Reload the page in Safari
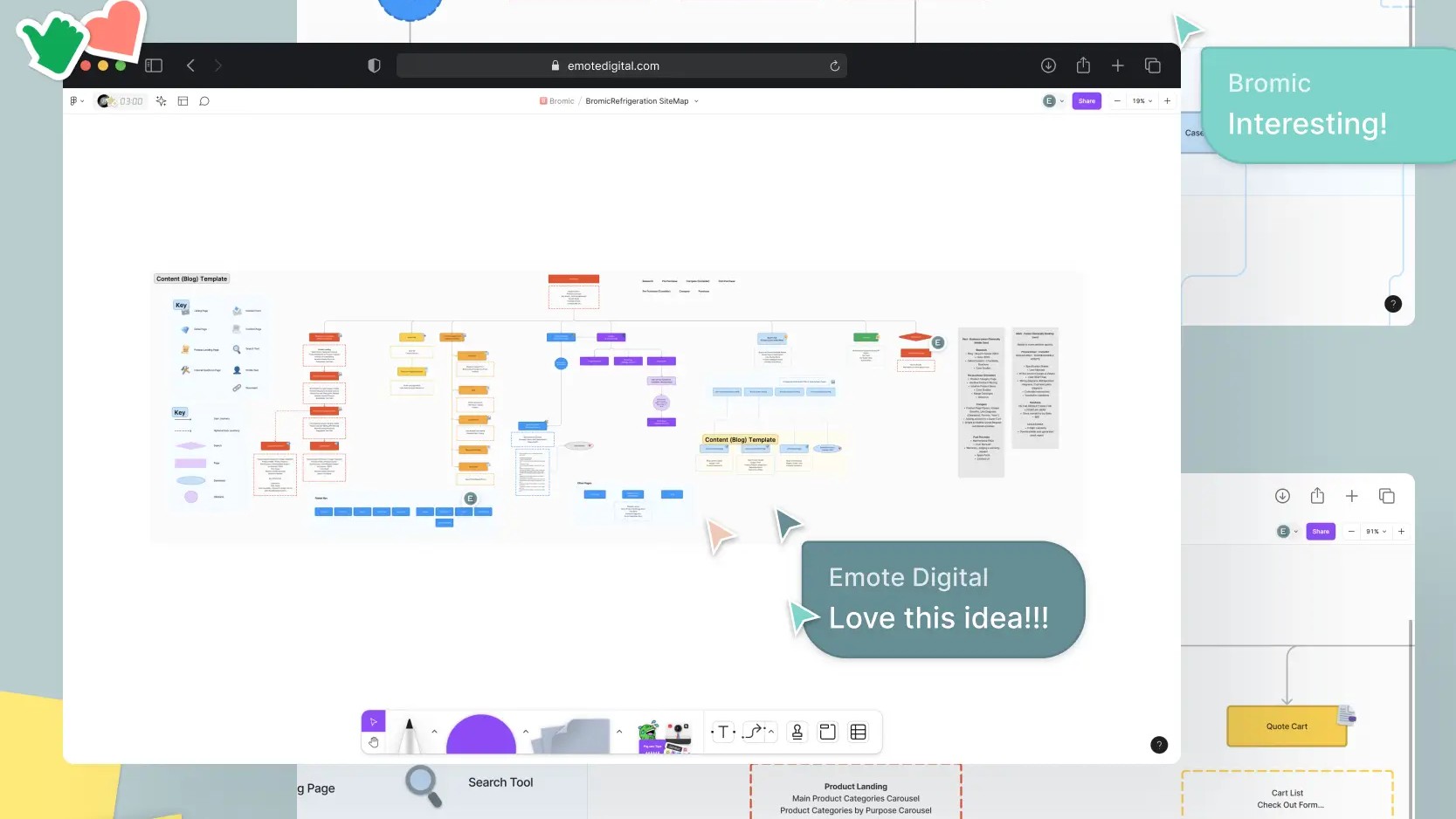The width and height of the screenshot is (1456, 819). coord(835,65)
